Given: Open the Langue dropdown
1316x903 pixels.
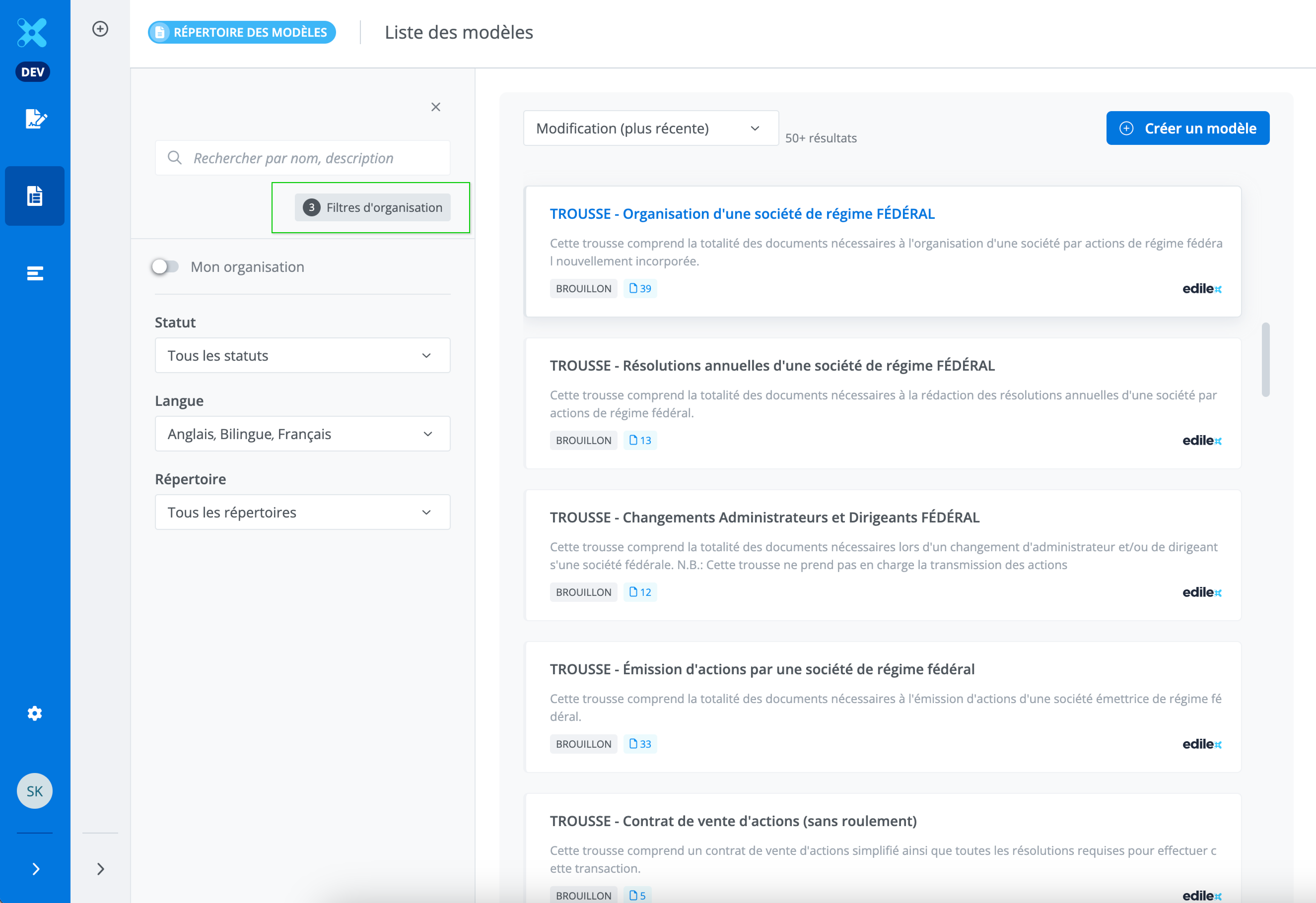Looking at the screenshot, I should click(x=302, y=434).
